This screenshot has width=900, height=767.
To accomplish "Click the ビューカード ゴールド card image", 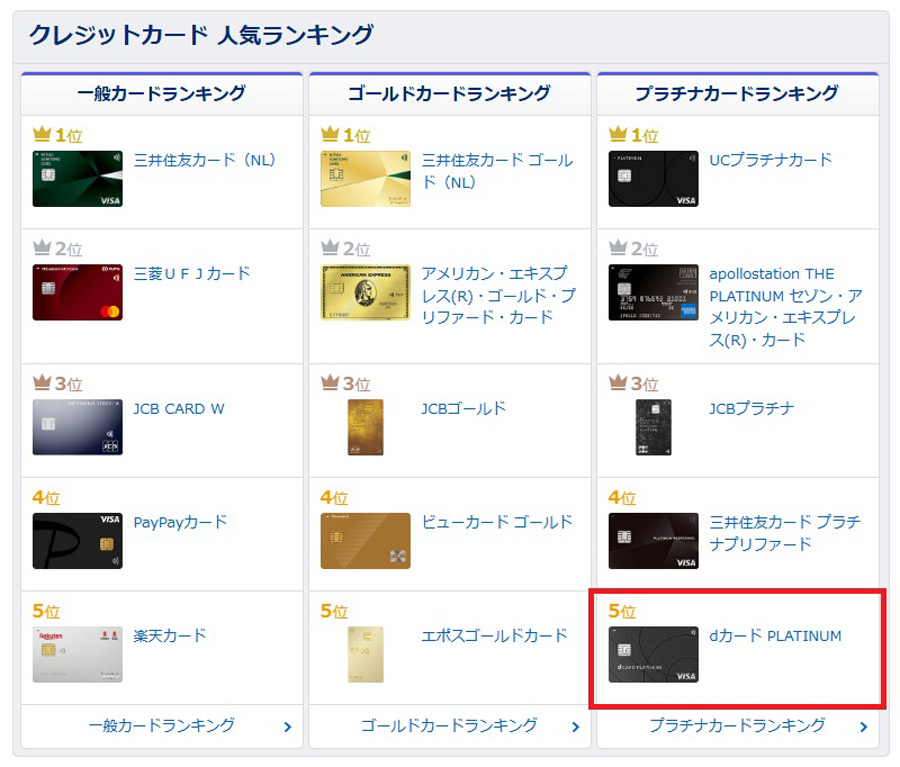I will click(366, 541).
